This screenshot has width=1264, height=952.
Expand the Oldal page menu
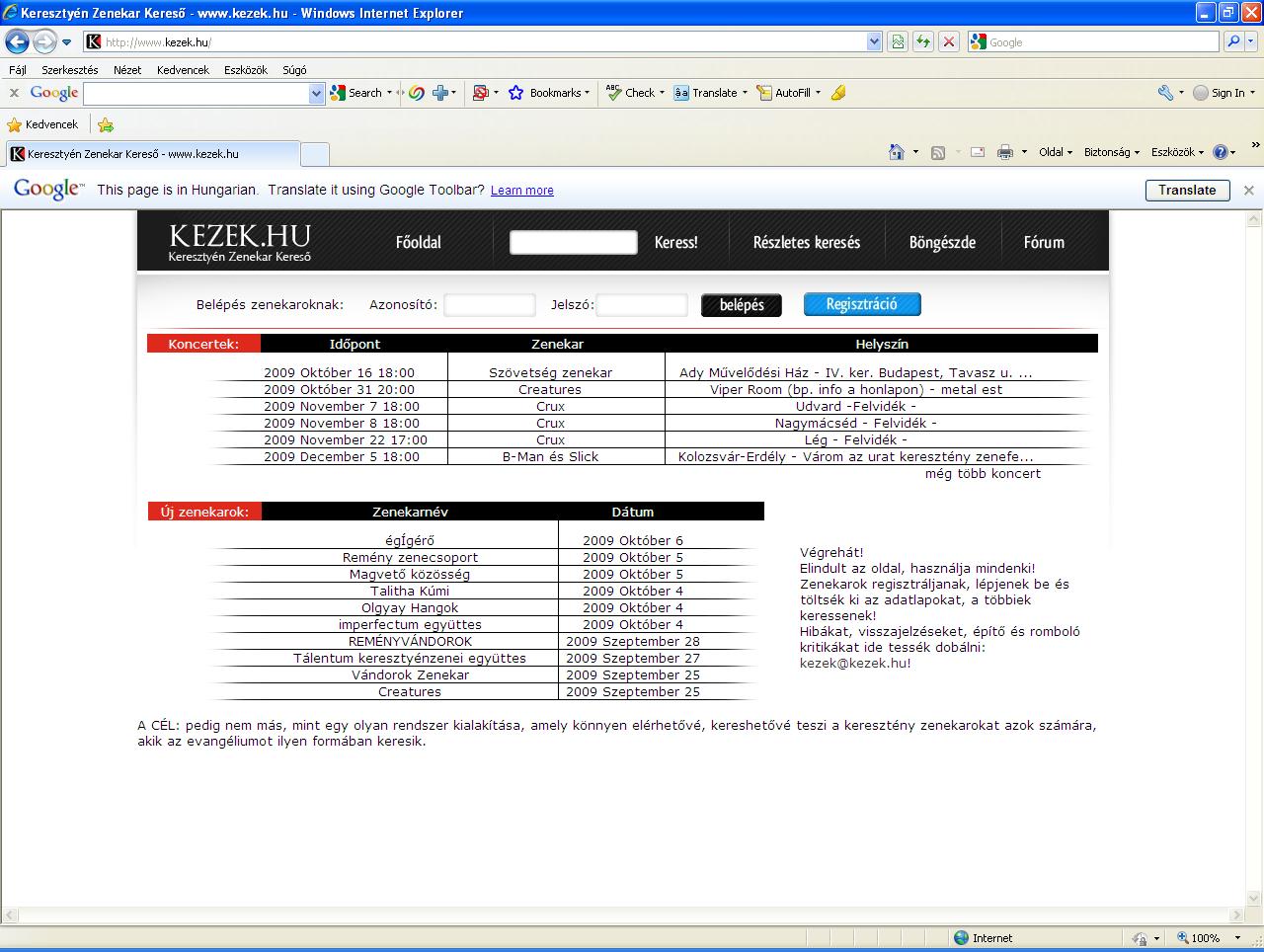(x=1055, y=152)
